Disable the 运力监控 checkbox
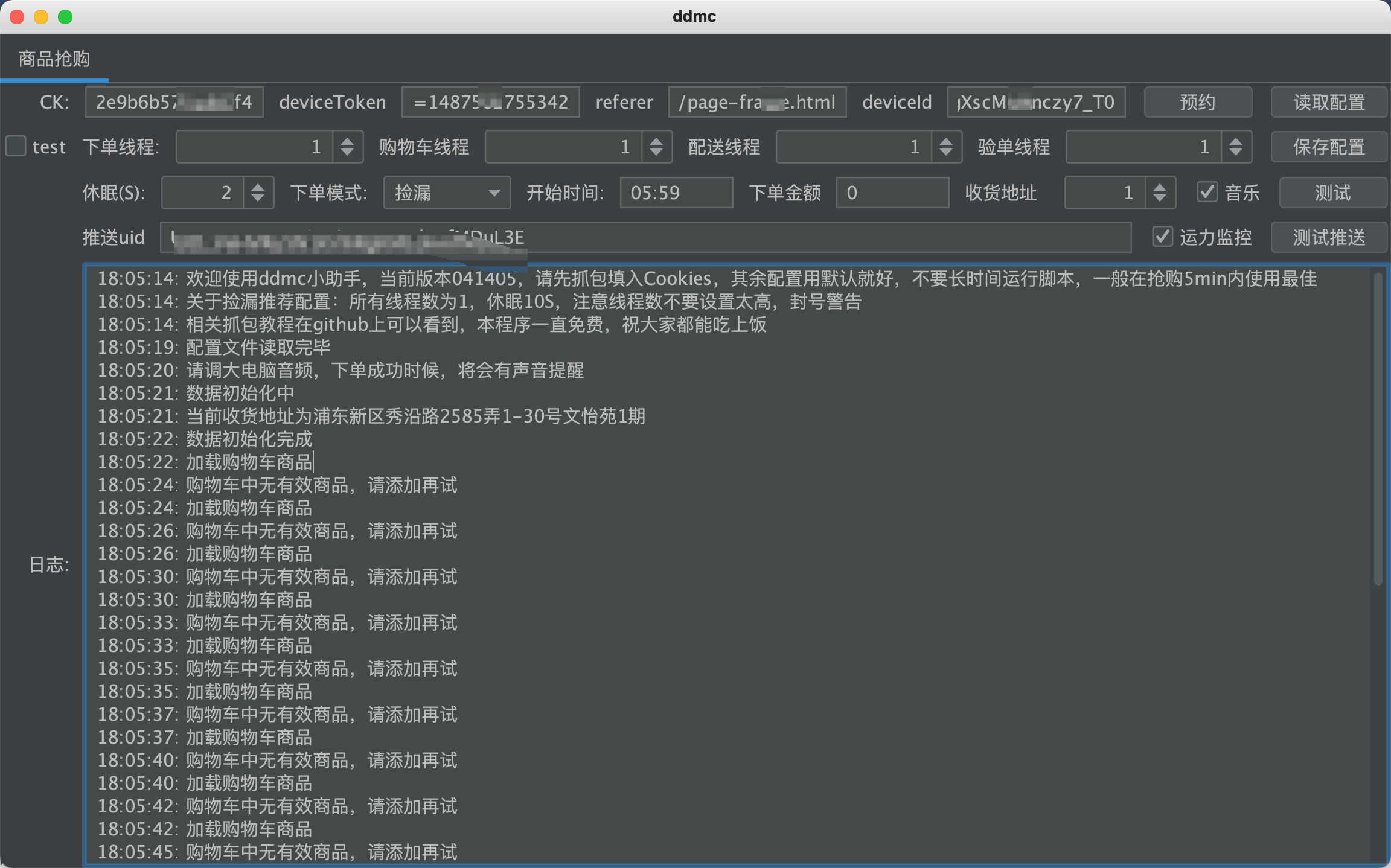The image size is (1391, 868). pos(1162,237)
